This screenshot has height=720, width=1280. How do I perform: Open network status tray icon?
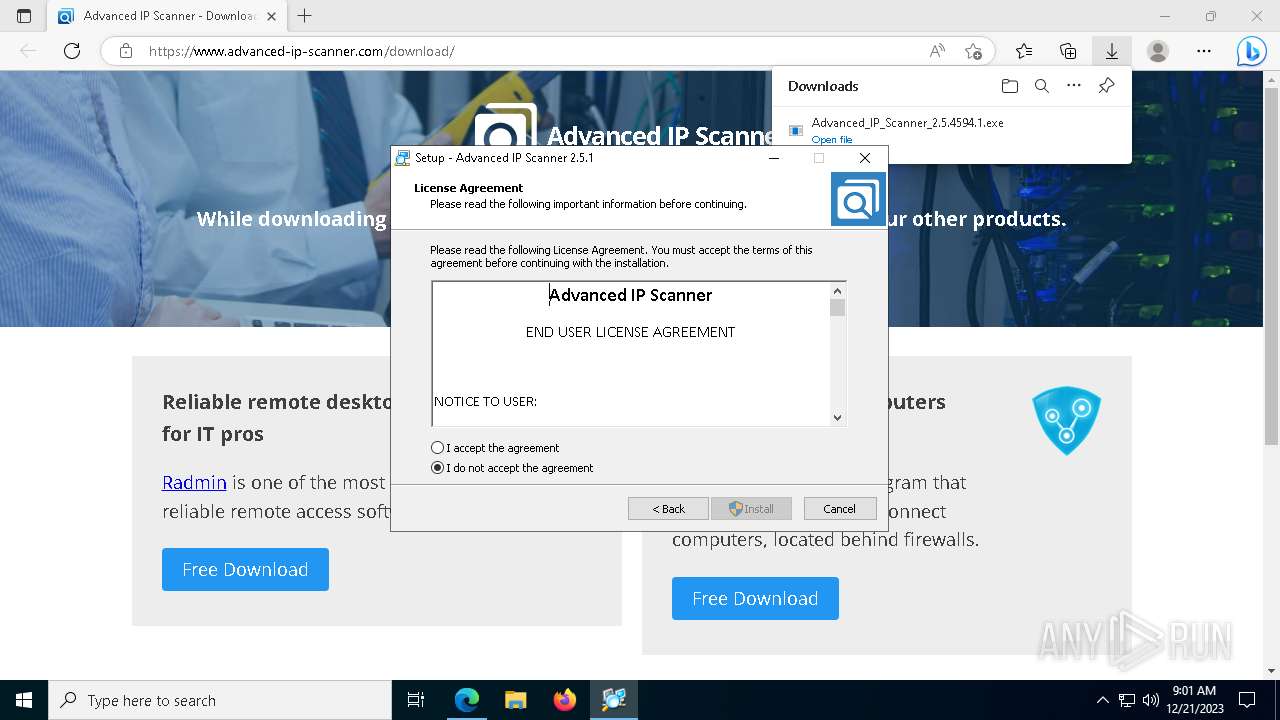pos(1127,700)
